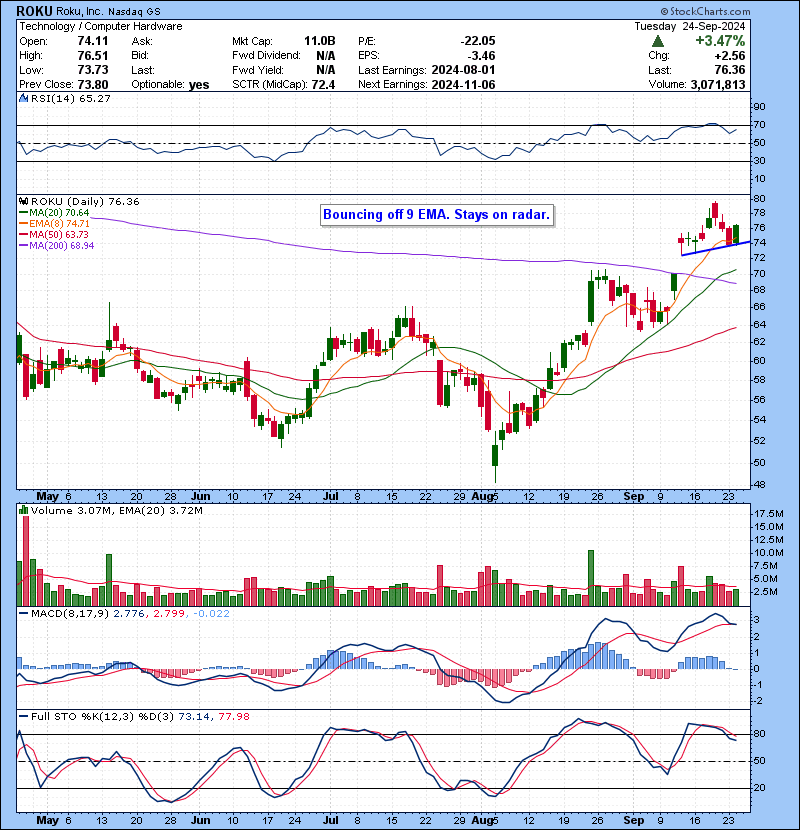Select the MACD signal value 2.799
The height and width of the screenshot is (830, 800).
pos(169,614)
